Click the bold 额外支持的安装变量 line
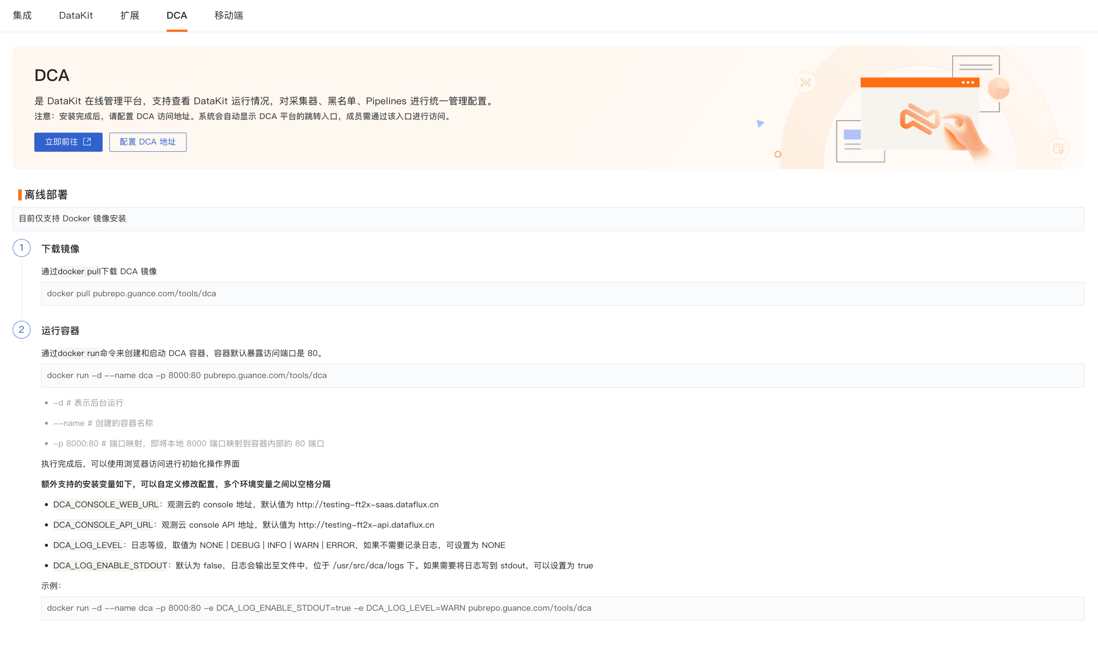This screenshot has width=1098, height=662. pyautogui.click(x=186, y=484)
